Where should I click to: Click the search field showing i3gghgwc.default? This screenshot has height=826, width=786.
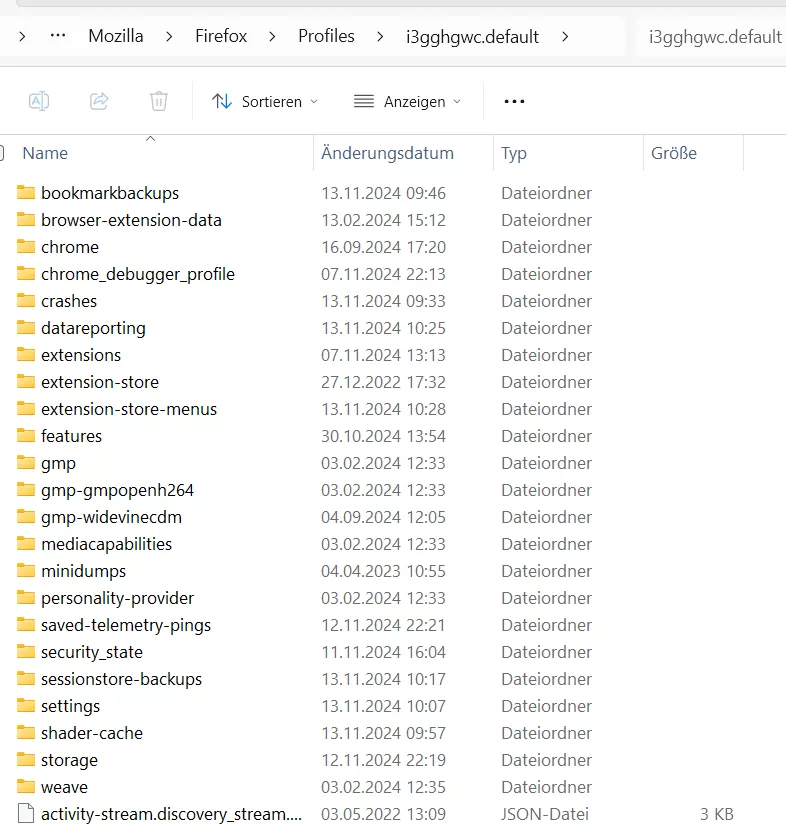coord(711,36)
